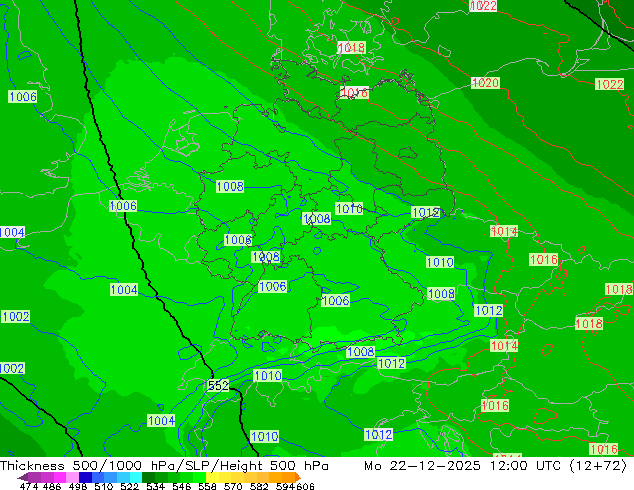Click the 498 legend value

coord(78,486)
